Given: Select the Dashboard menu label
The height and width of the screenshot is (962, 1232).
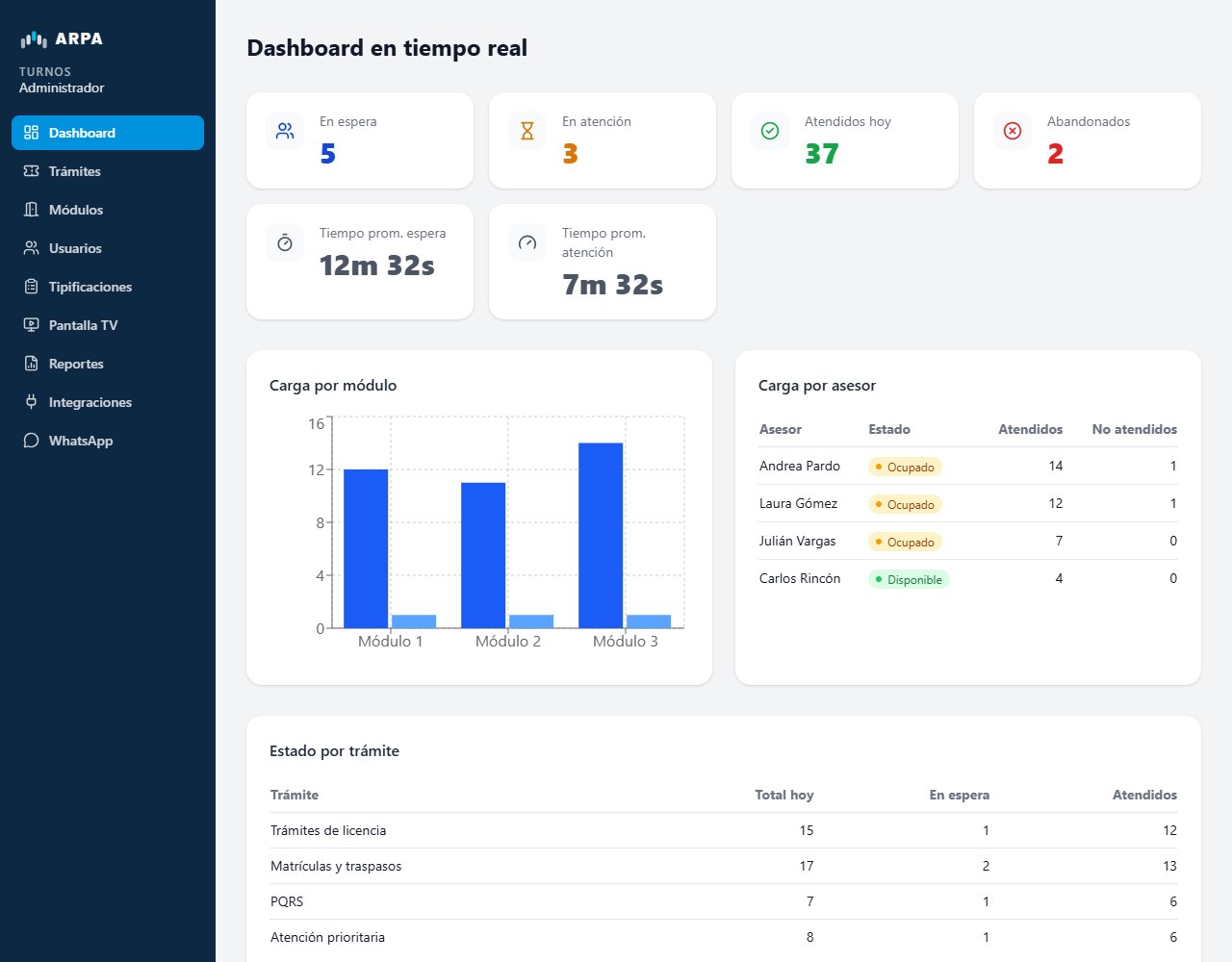Looking at the screenshot, I should pyautogui.click(x=82, y=133).
